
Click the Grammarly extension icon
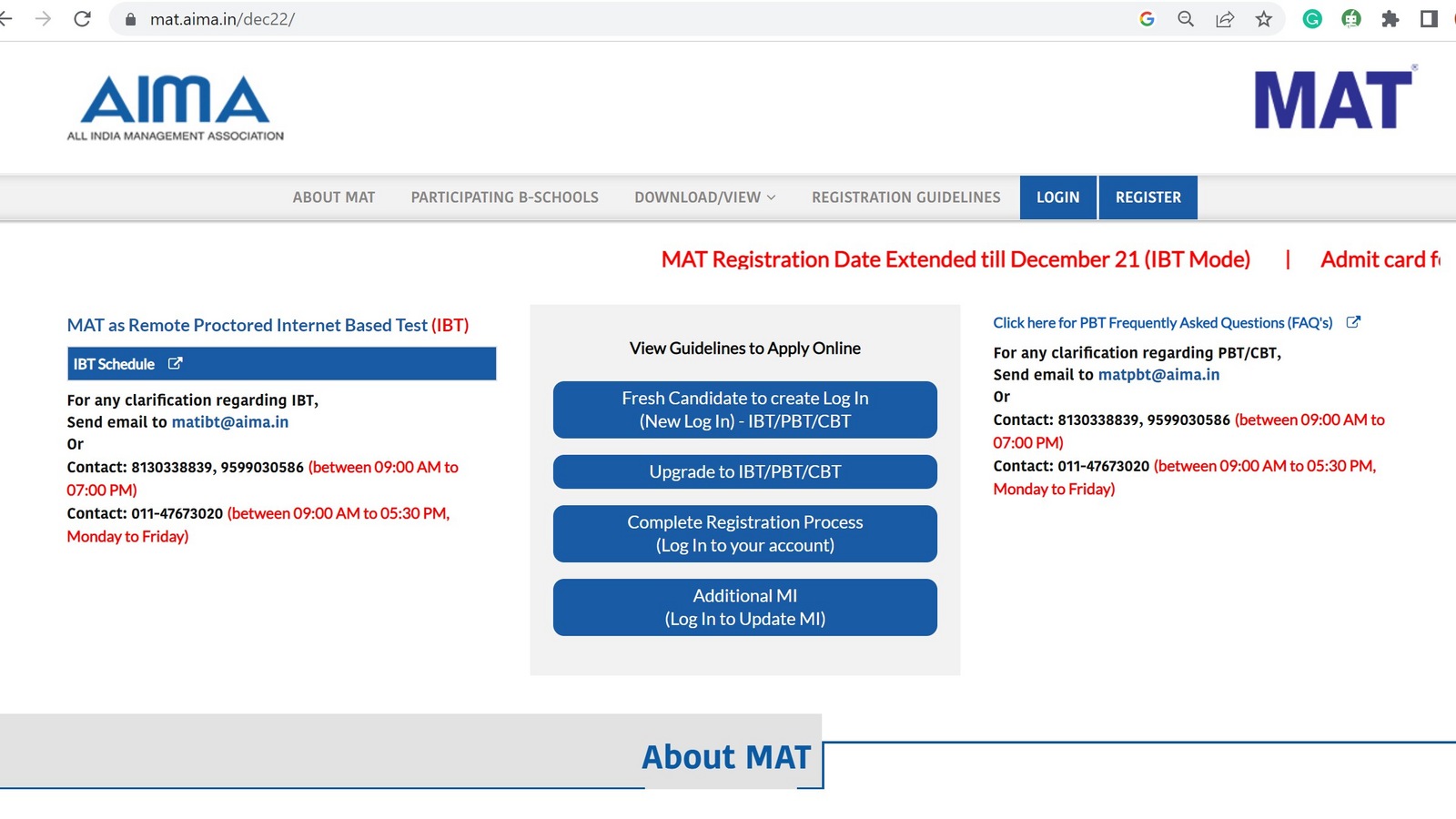[1311, 18]
